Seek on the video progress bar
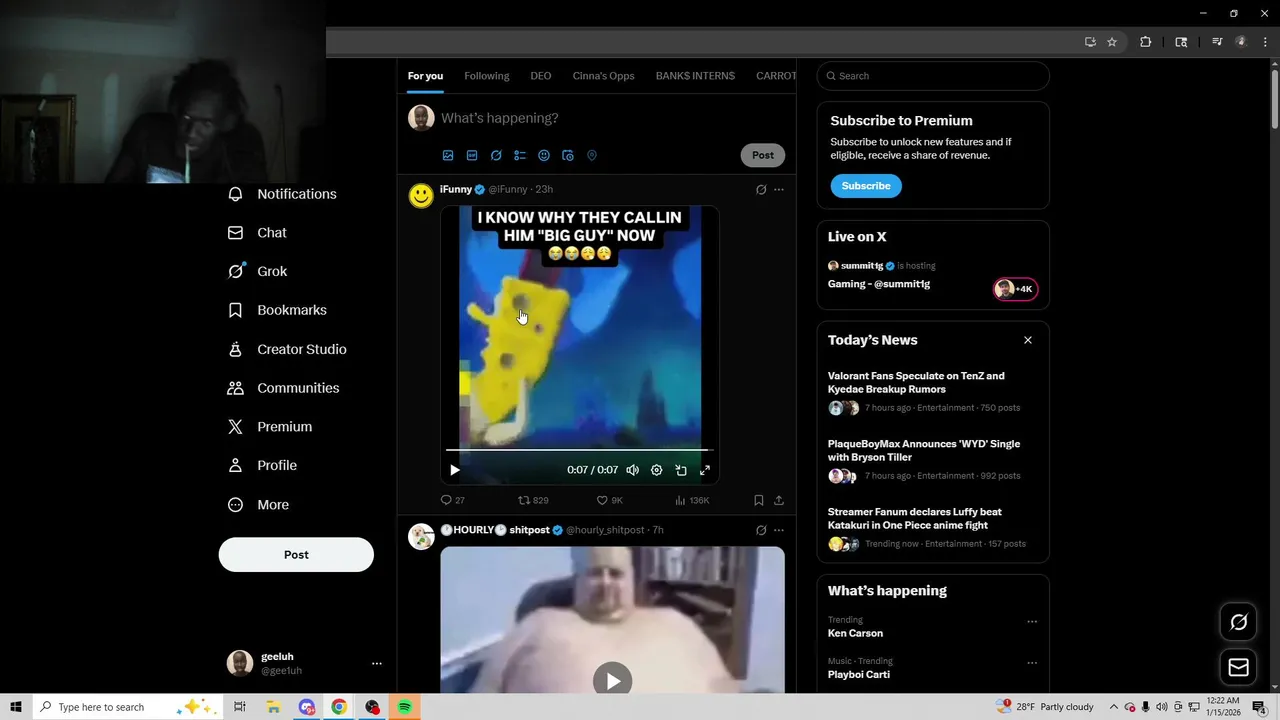Image resolution: width=1280 pixels, height=720 pixels. pos(578,450)
